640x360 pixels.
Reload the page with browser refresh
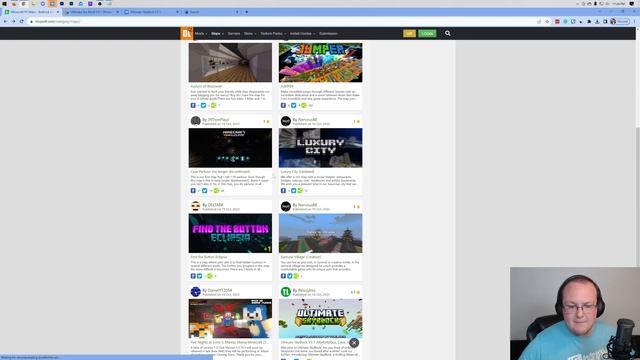[21, 21]
